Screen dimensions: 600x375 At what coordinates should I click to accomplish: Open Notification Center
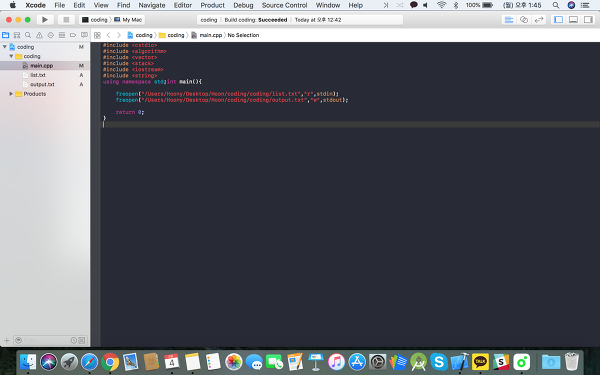pos(585,5)
